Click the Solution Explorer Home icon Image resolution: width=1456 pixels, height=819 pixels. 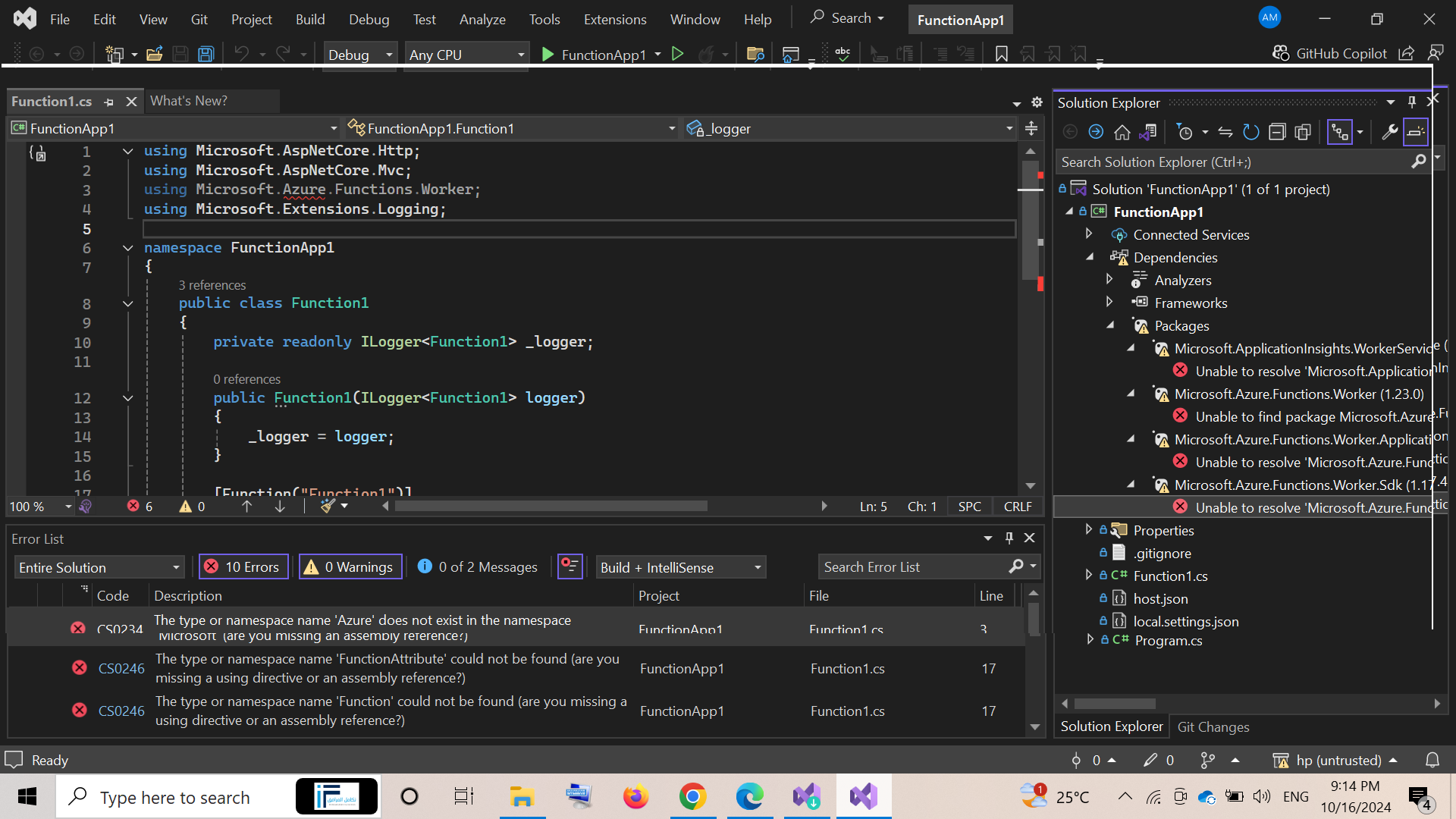point(1122,133)
